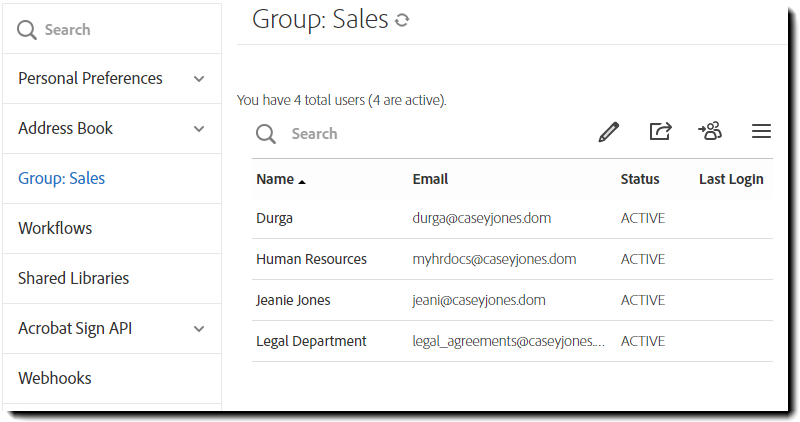800x422 pixels.
Task: Click the user list search field
Action: 420,134
